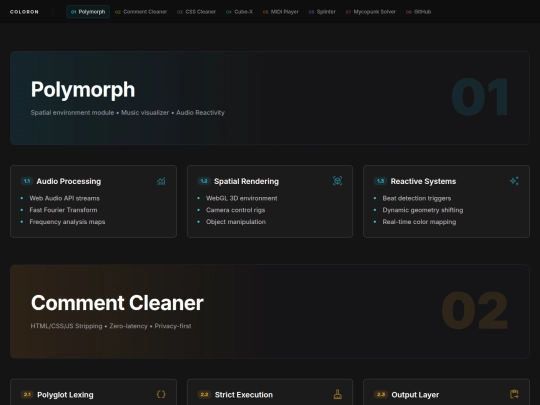Click the 2.2 badge on Strict Execution
The image size is (540, 405).
[x=204, y=395]
